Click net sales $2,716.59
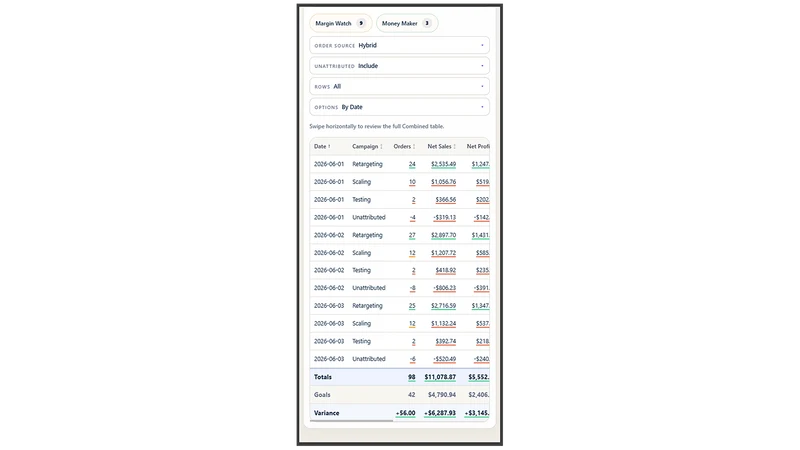The width and height of the screenshot is (800, 450). tap(443, 306)
